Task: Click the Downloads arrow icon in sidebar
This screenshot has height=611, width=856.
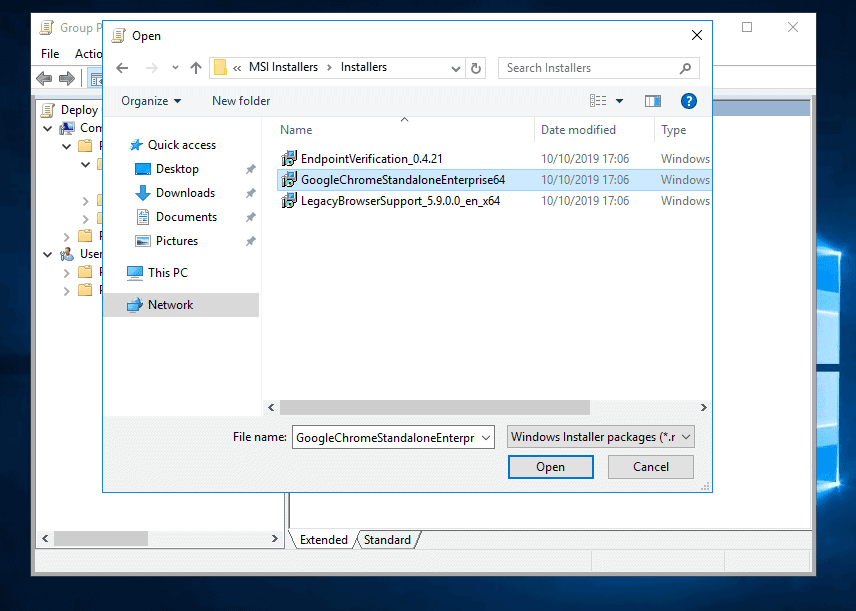Action: coord(142,193)
